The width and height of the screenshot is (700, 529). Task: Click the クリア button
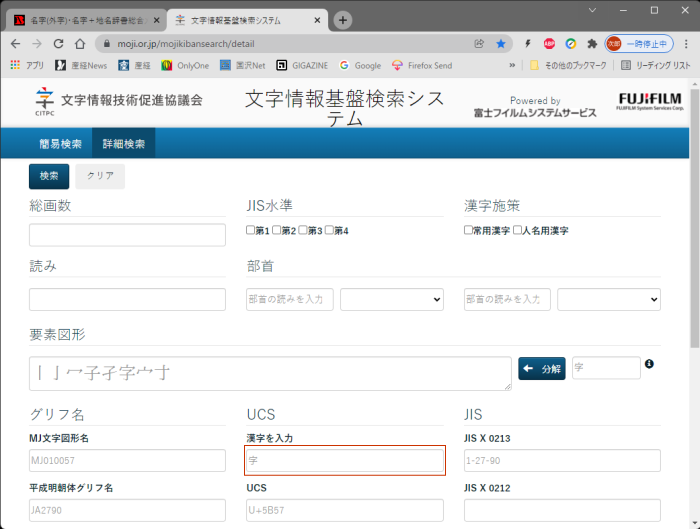coord(100,176)
